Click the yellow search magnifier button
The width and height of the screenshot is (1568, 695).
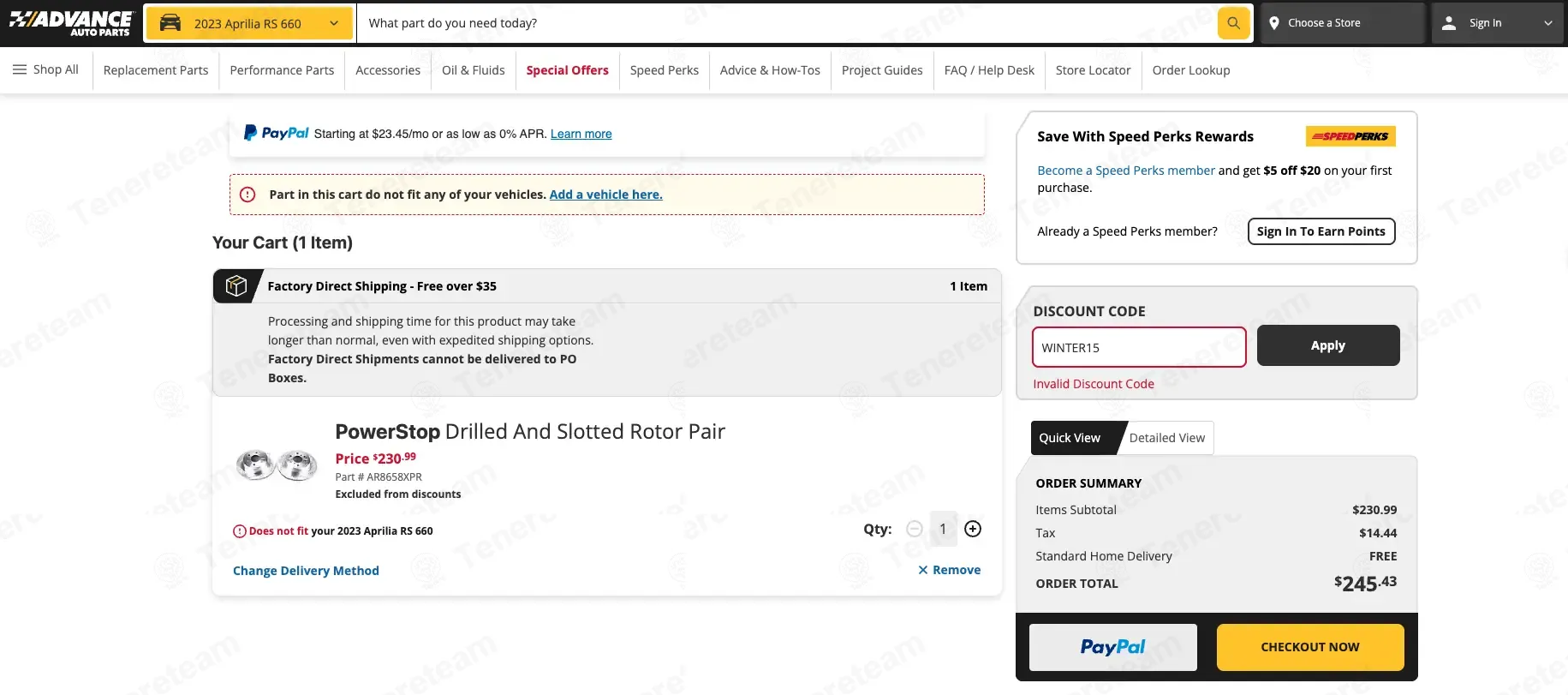1233,23
